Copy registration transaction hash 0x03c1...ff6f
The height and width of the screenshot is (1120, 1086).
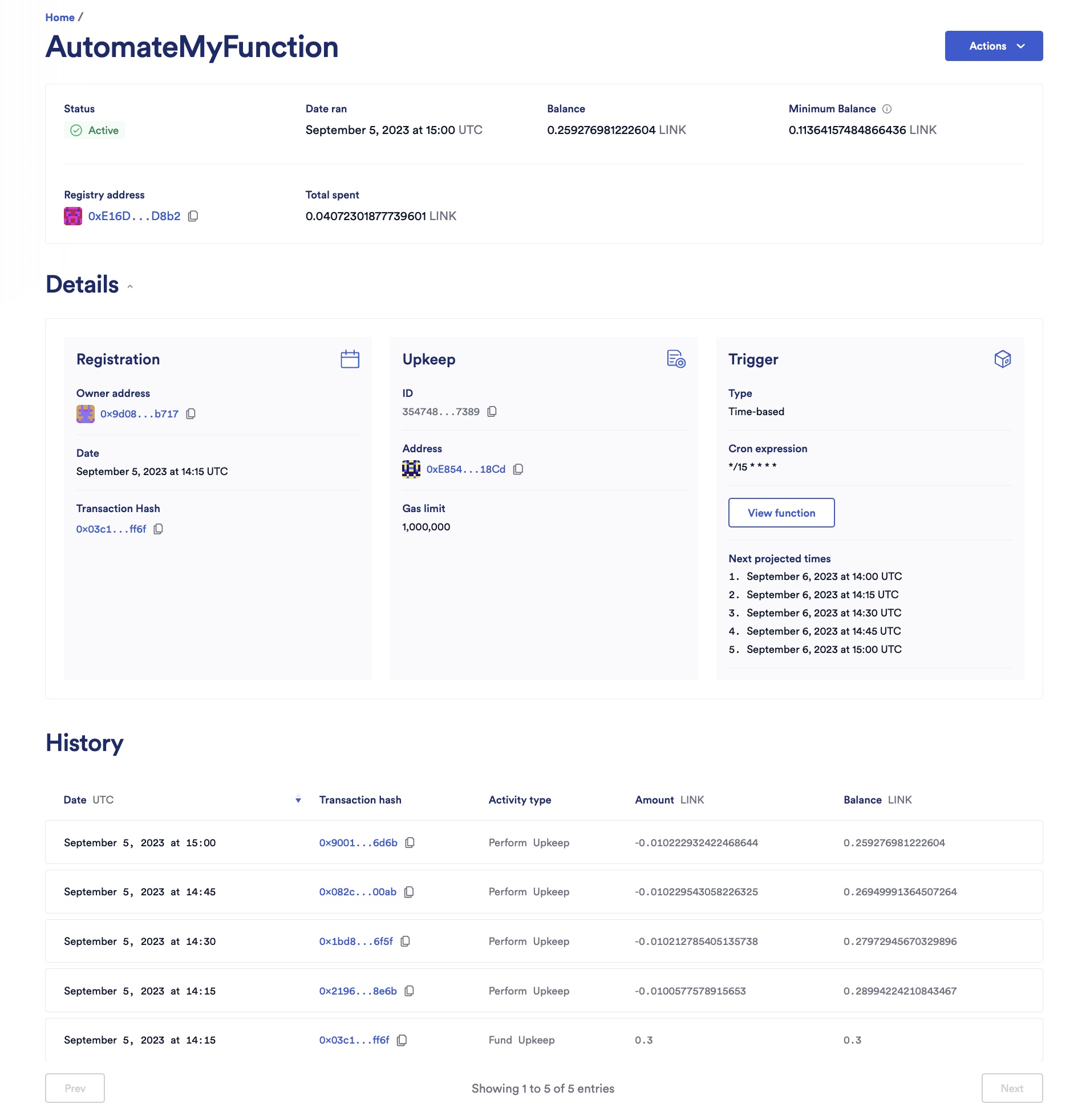click(159, 529)
